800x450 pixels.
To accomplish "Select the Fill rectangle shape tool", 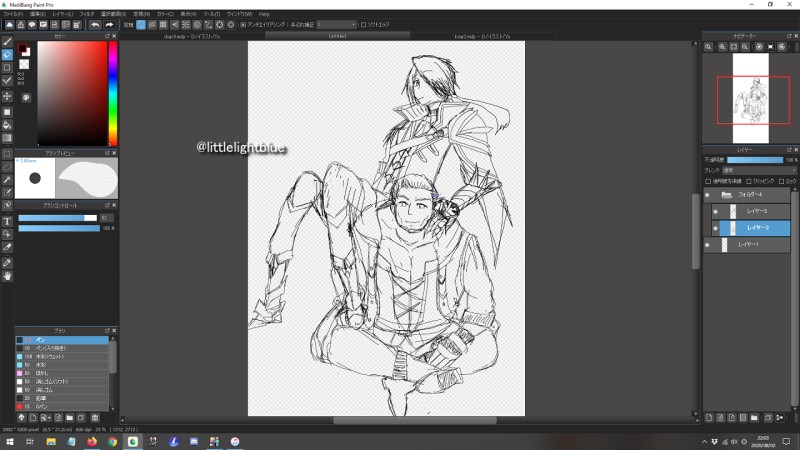I will tap(7, 112).
